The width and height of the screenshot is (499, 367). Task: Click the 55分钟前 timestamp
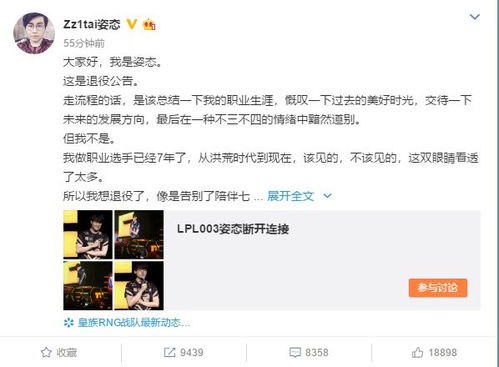(x=84, y=43)
